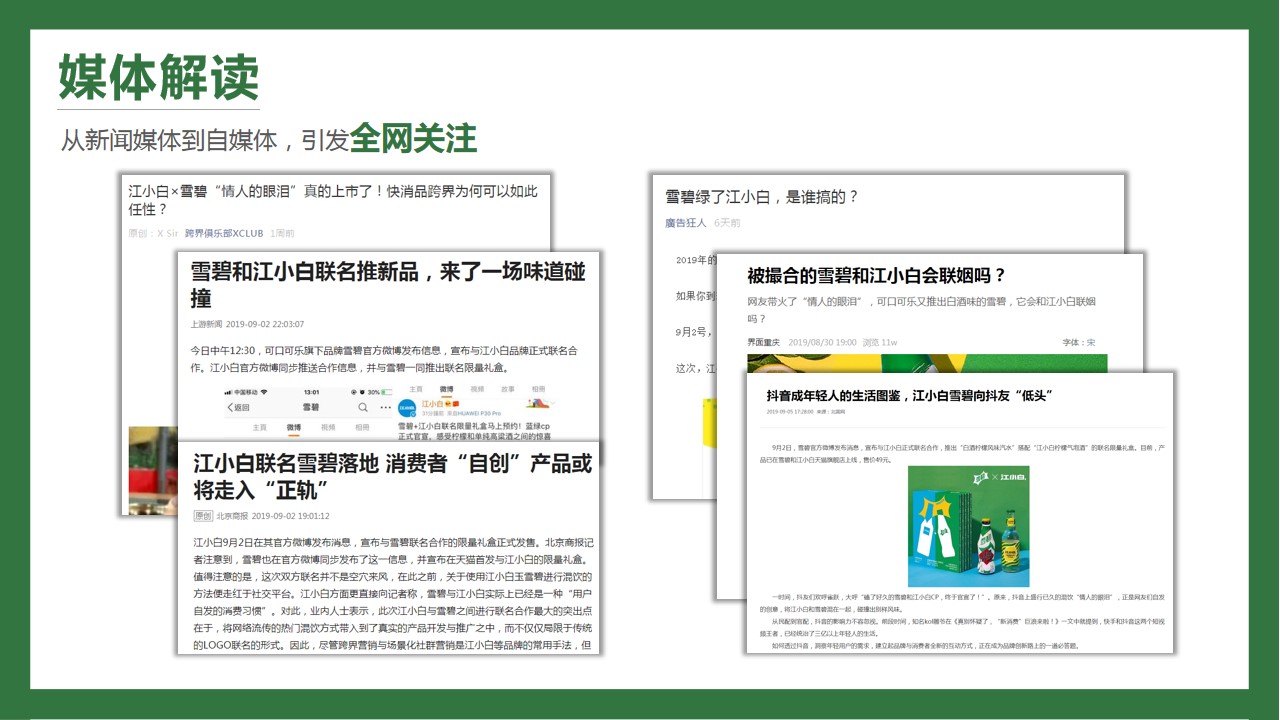This screenshot has height=720, width=1280.
Task: Click the 媒体解读 slide title
Action: pyautogui.click(x=159, y=77)
